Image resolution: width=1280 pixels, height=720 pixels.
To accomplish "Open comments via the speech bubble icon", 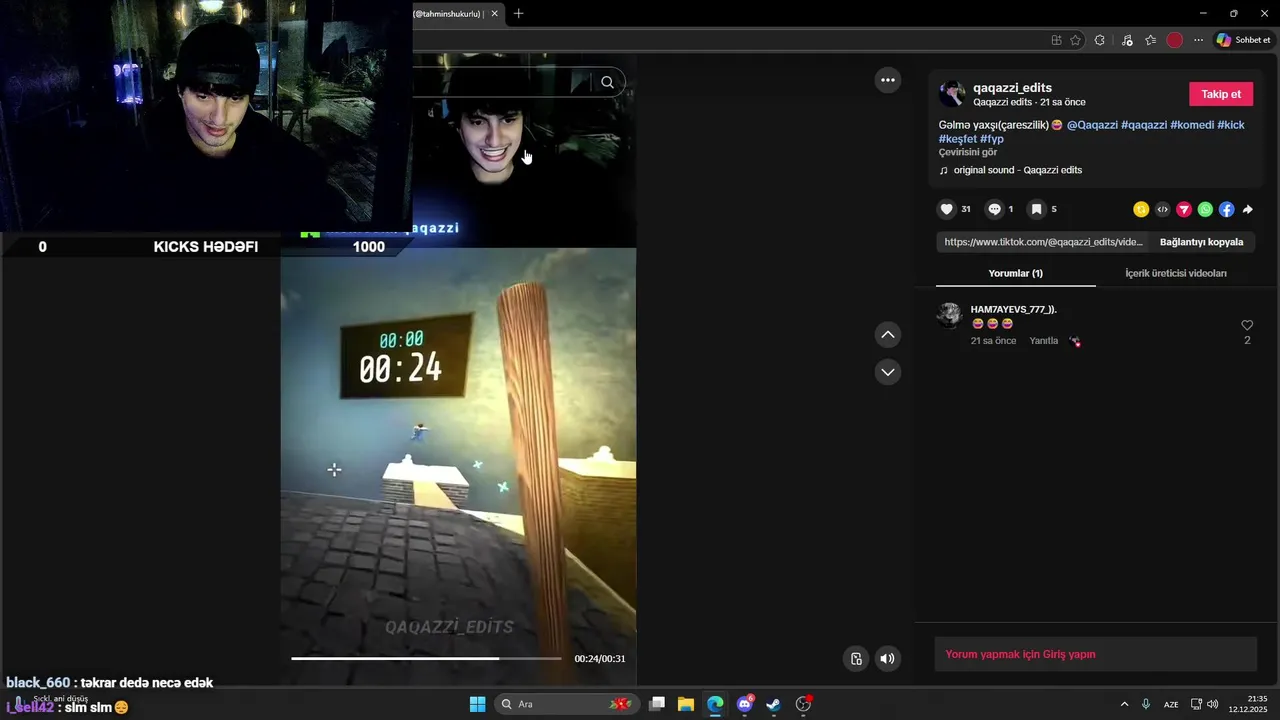I will click(x=994, y=209).
